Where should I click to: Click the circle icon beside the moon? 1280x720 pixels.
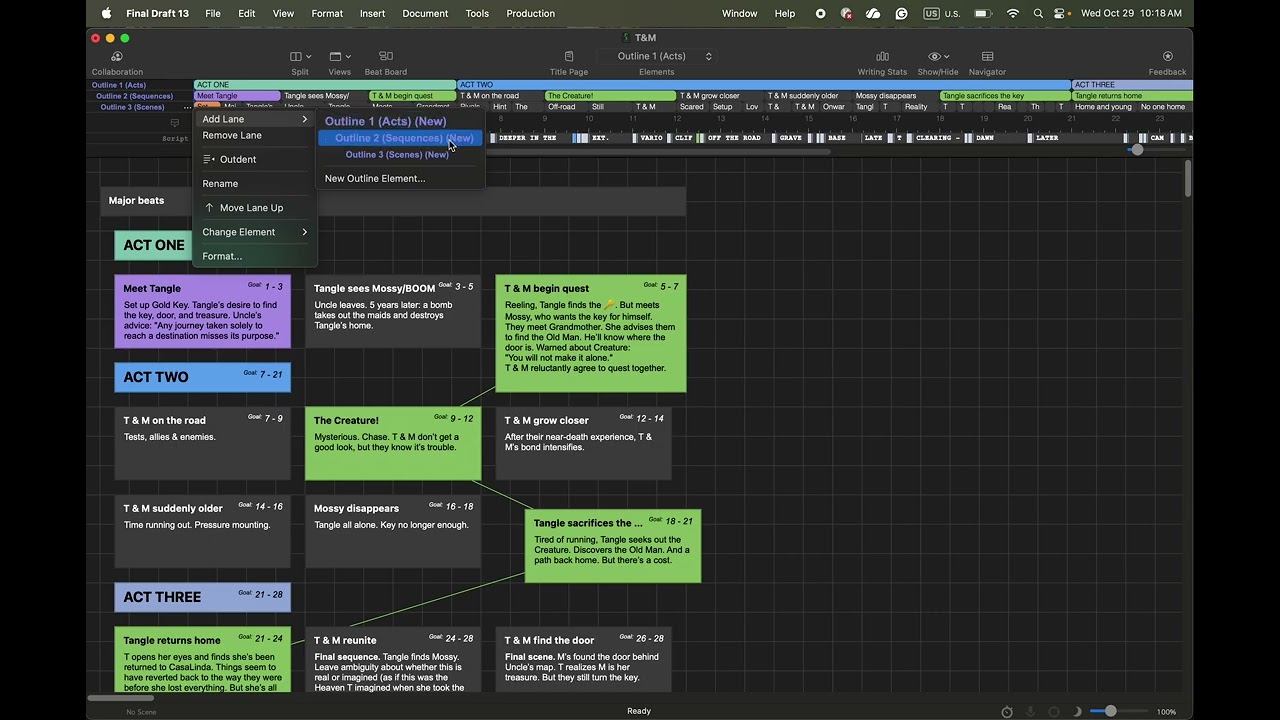tap(1054, 712)
